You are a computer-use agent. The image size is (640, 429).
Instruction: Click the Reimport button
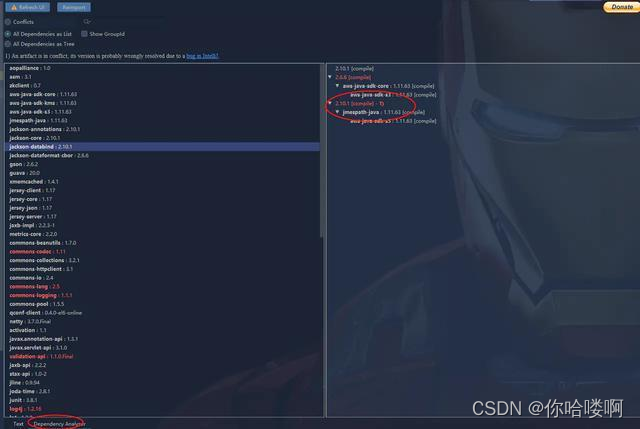(74, 7)
